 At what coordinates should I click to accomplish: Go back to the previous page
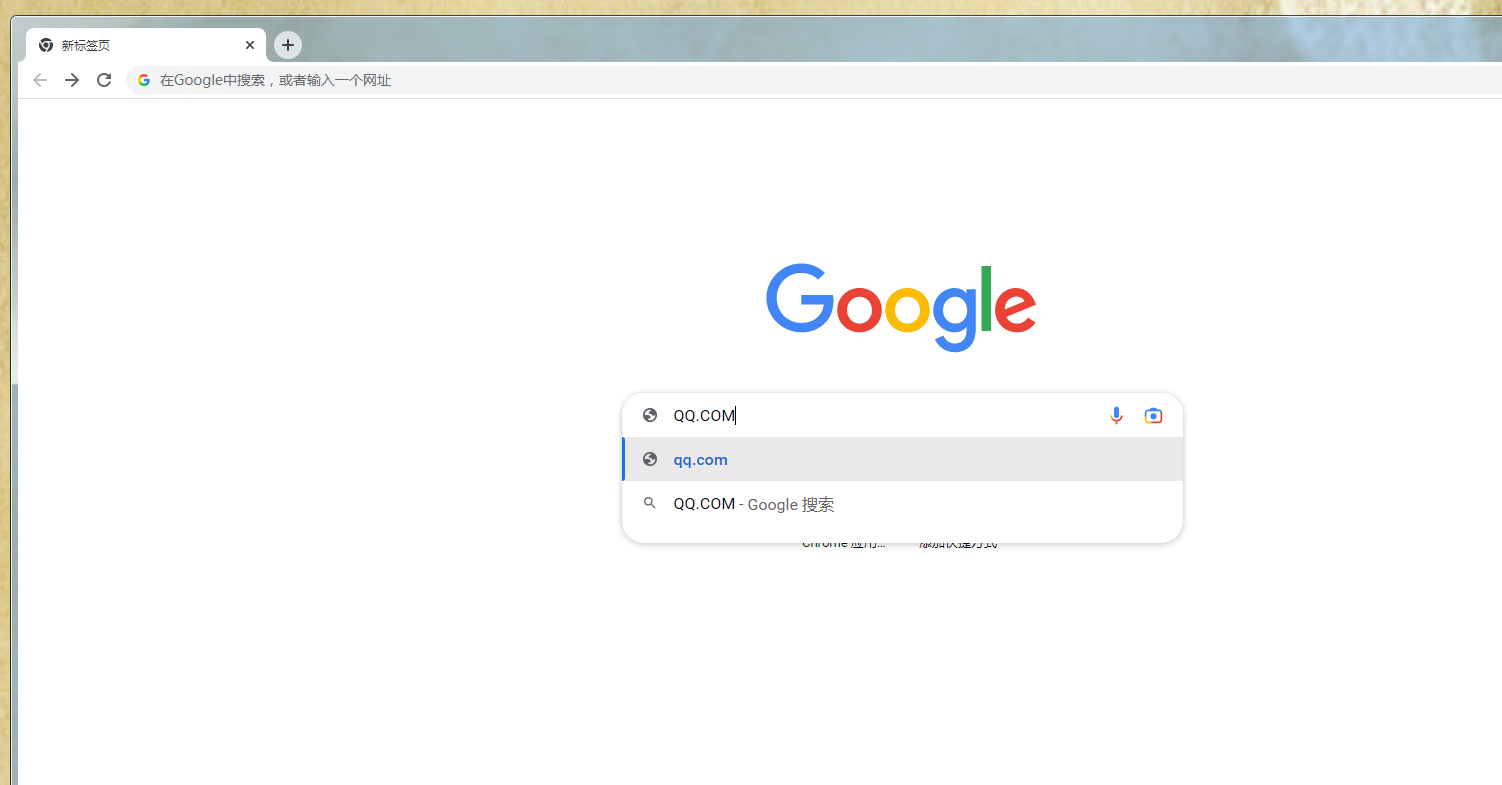pyautogui.click(x=40, y=80)
